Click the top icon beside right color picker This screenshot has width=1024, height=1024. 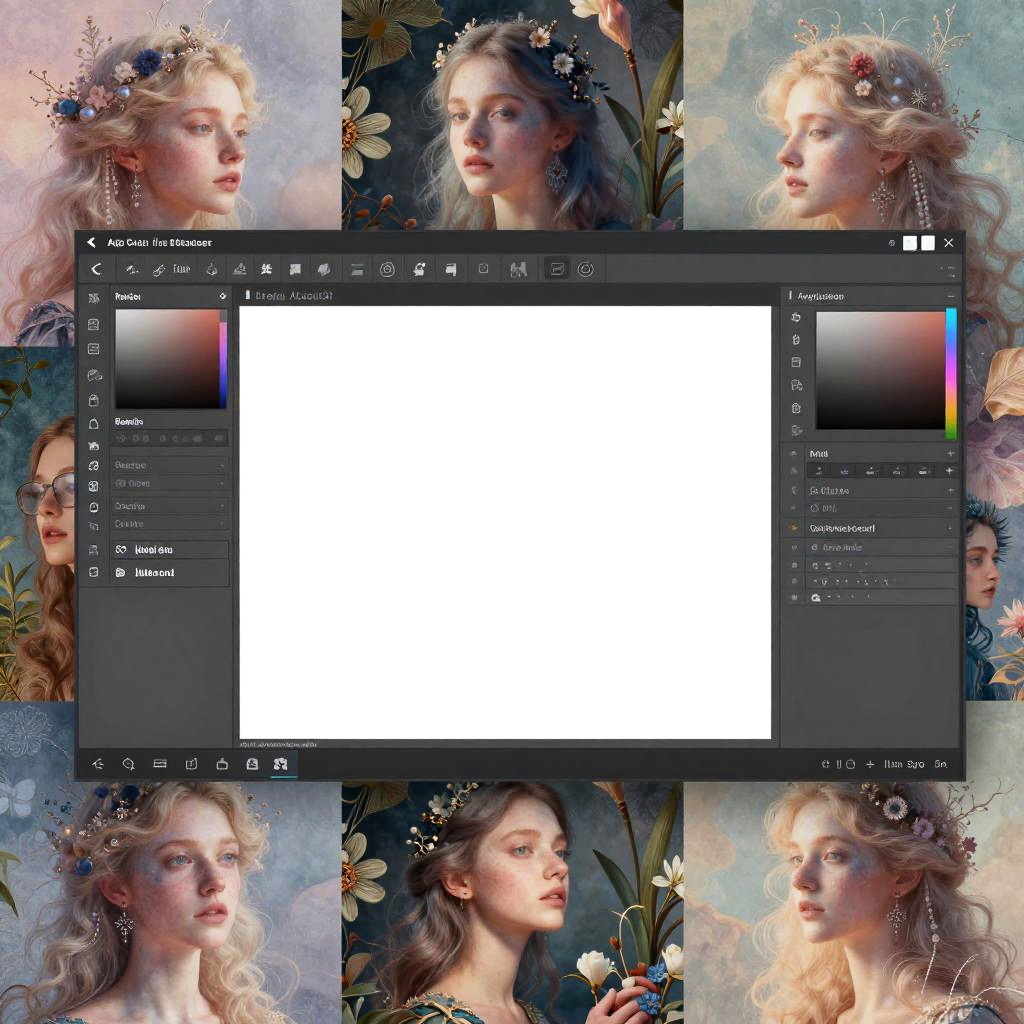[796, 317]
